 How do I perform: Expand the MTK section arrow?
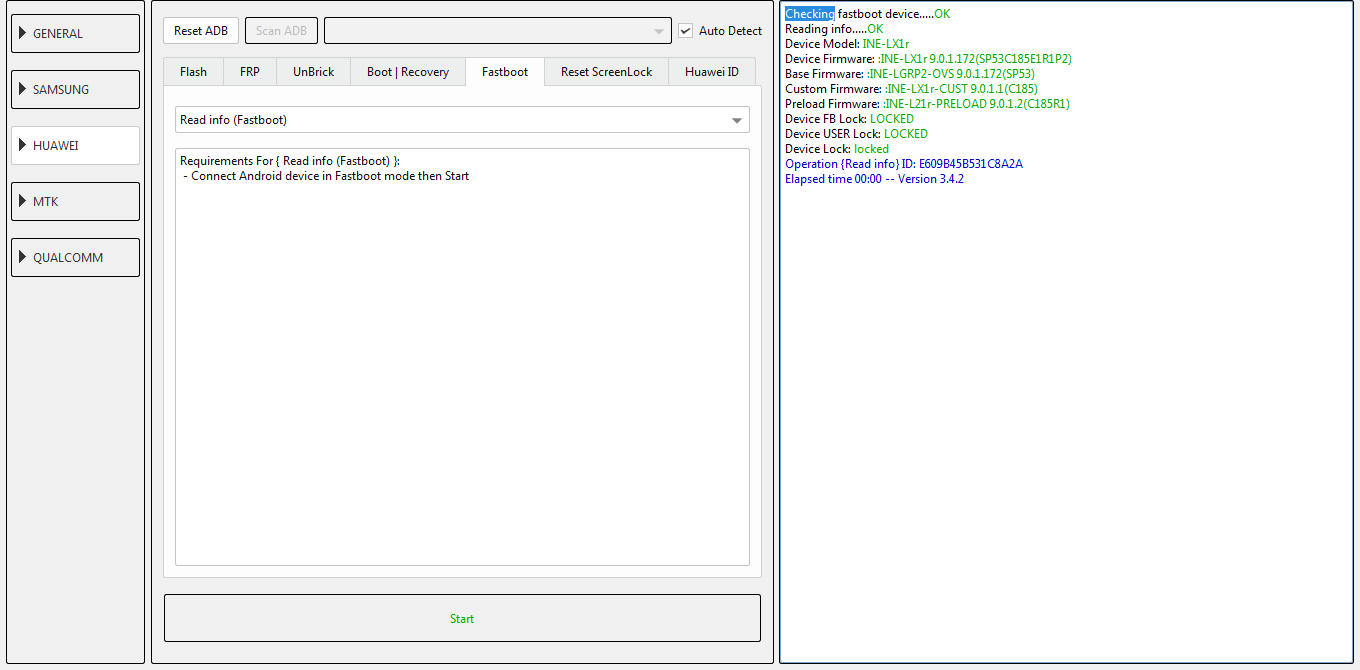(22, 201)
